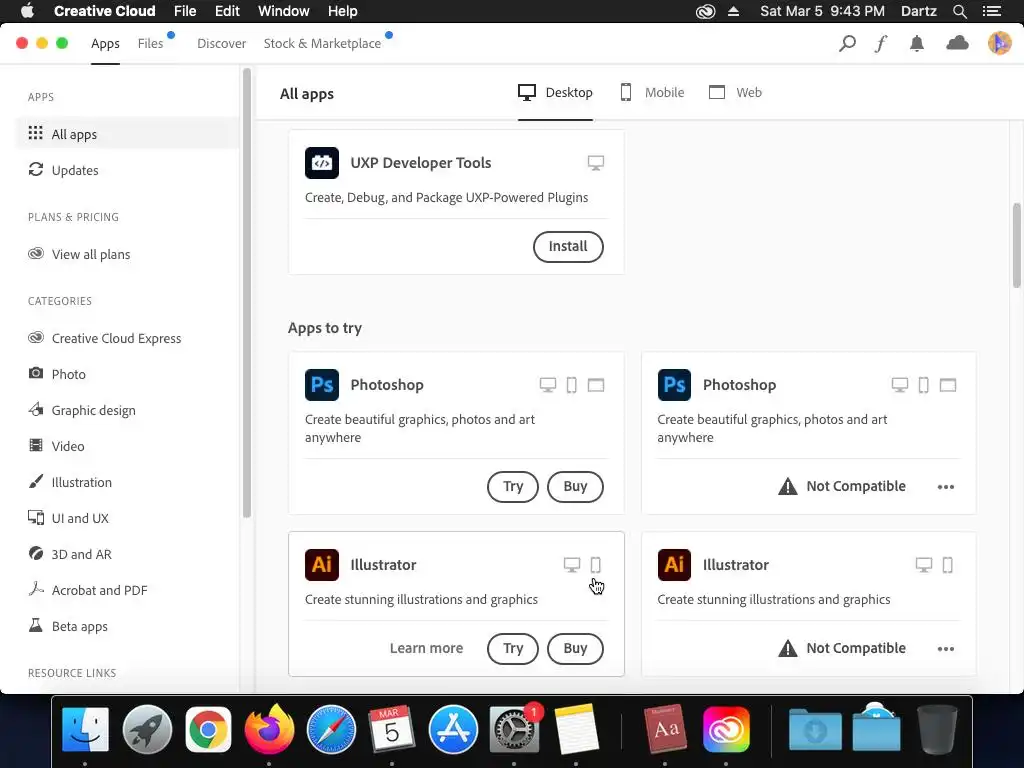This screenshot has width=1024, height=768.
Task: Open the search magnifier in Creative Cloud header
Action: (847, 44)
